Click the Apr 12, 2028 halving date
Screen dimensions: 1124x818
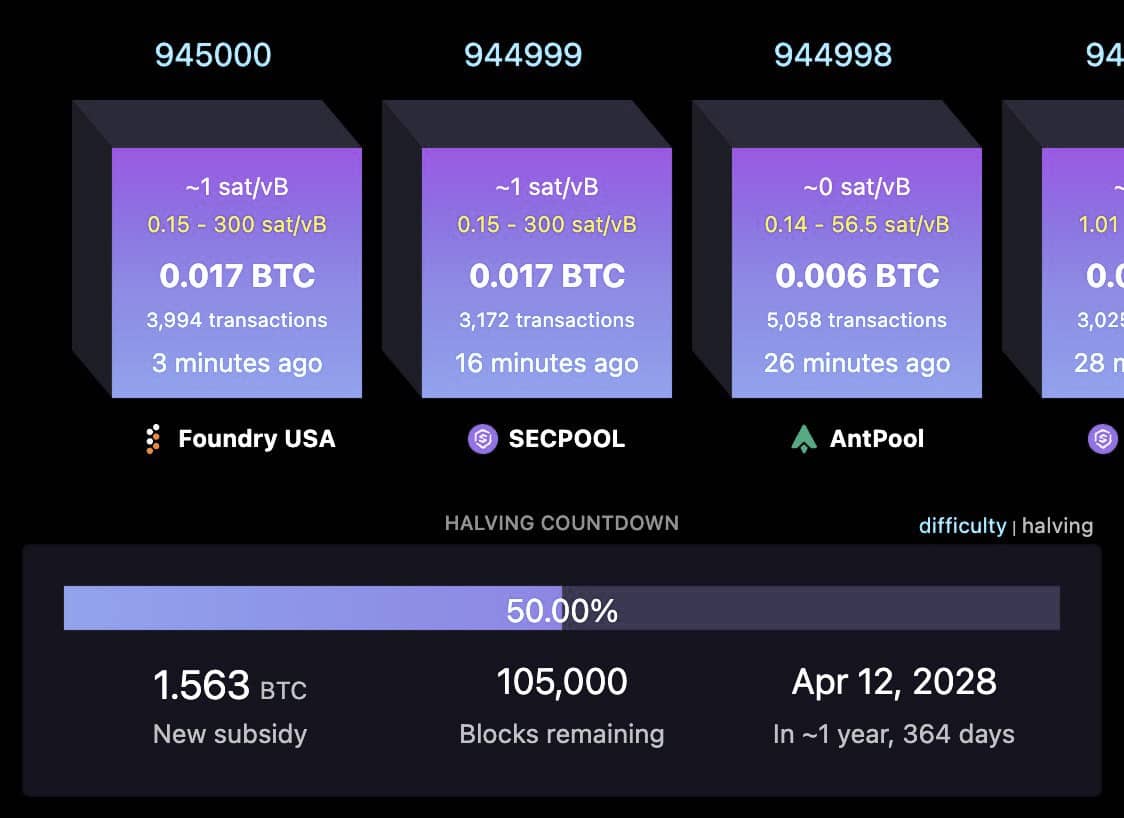coord(894,683)
